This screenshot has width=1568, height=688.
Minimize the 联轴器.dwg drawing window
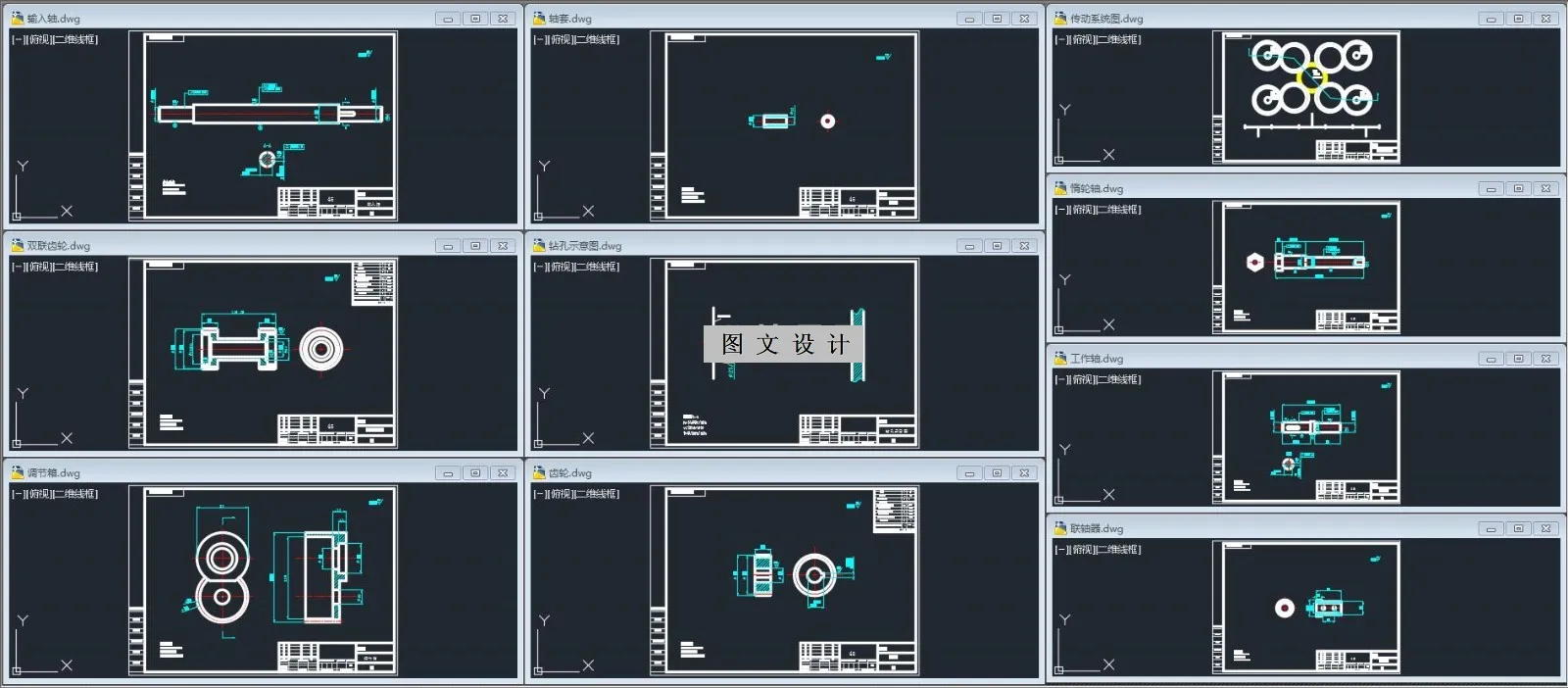pos(1491,528)
